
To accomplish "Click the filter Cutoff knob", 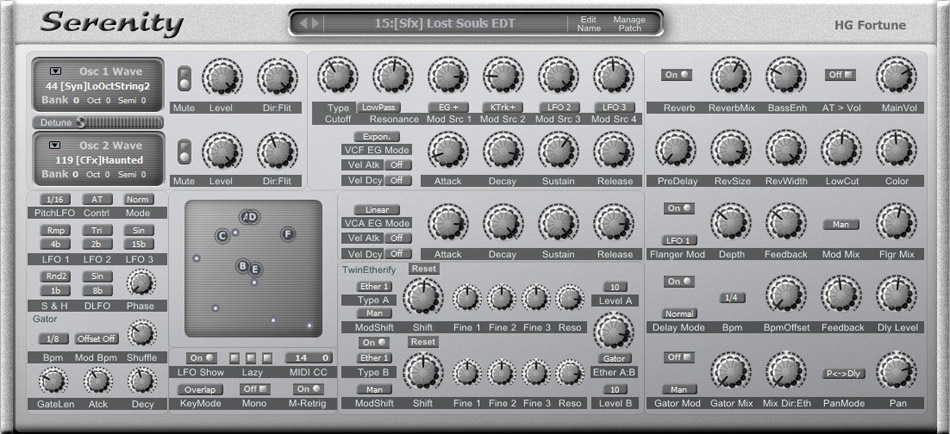I will point(337,77).
